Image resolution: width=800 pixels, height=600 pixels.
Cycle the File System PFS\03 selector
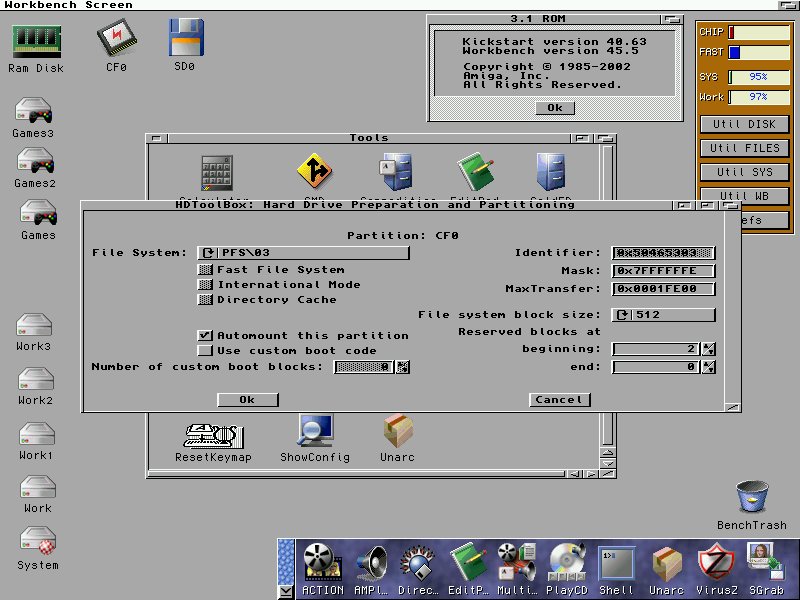304,253
